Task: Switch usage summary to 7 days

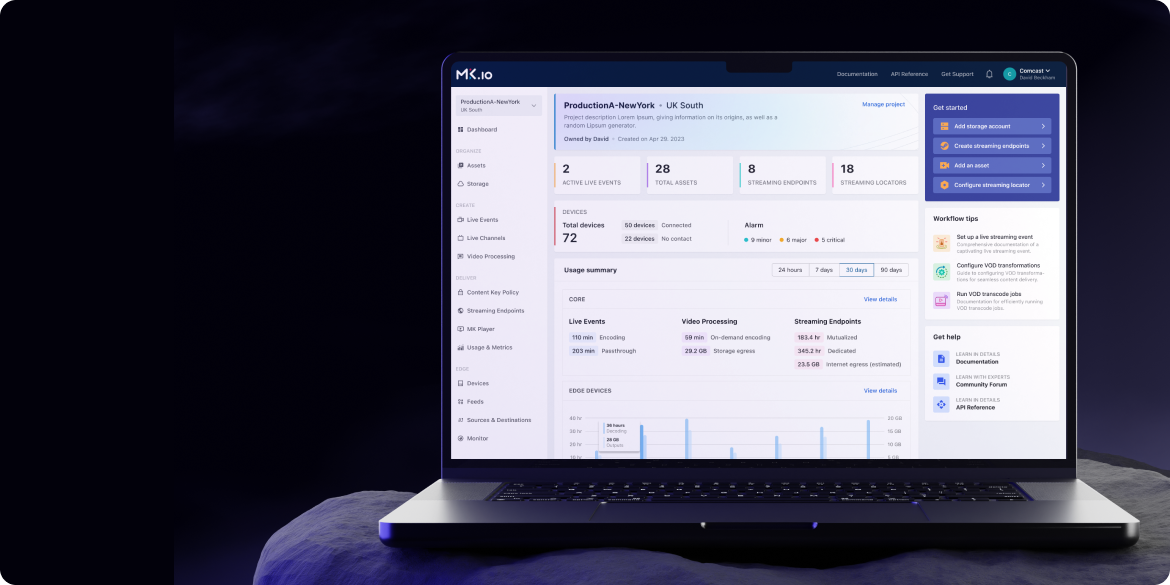Action: pyautogui.click(x=823, y=270)
